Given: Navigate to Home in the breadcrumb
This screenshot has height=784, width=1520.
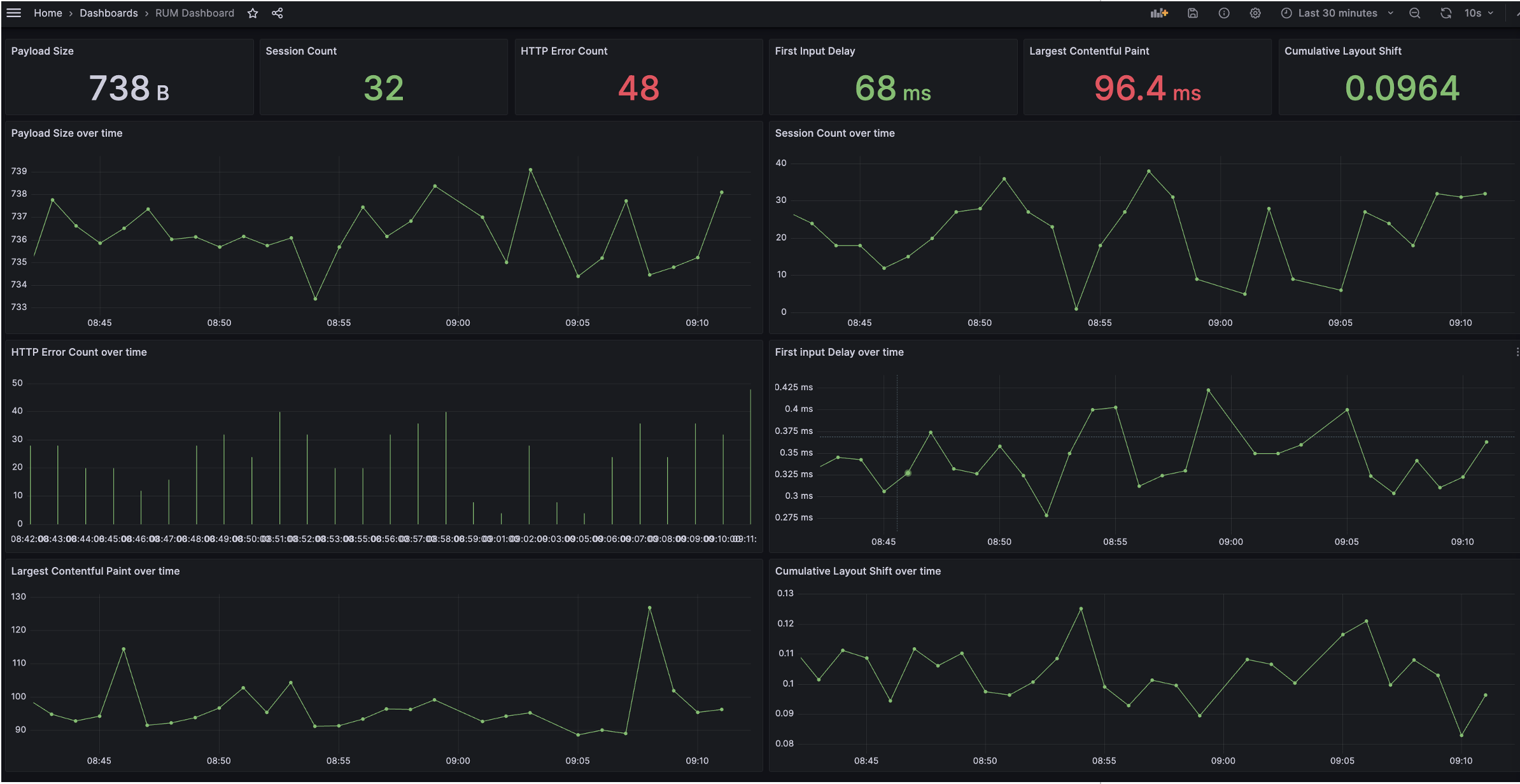Looking at the screenshot, I should (48, 13).
